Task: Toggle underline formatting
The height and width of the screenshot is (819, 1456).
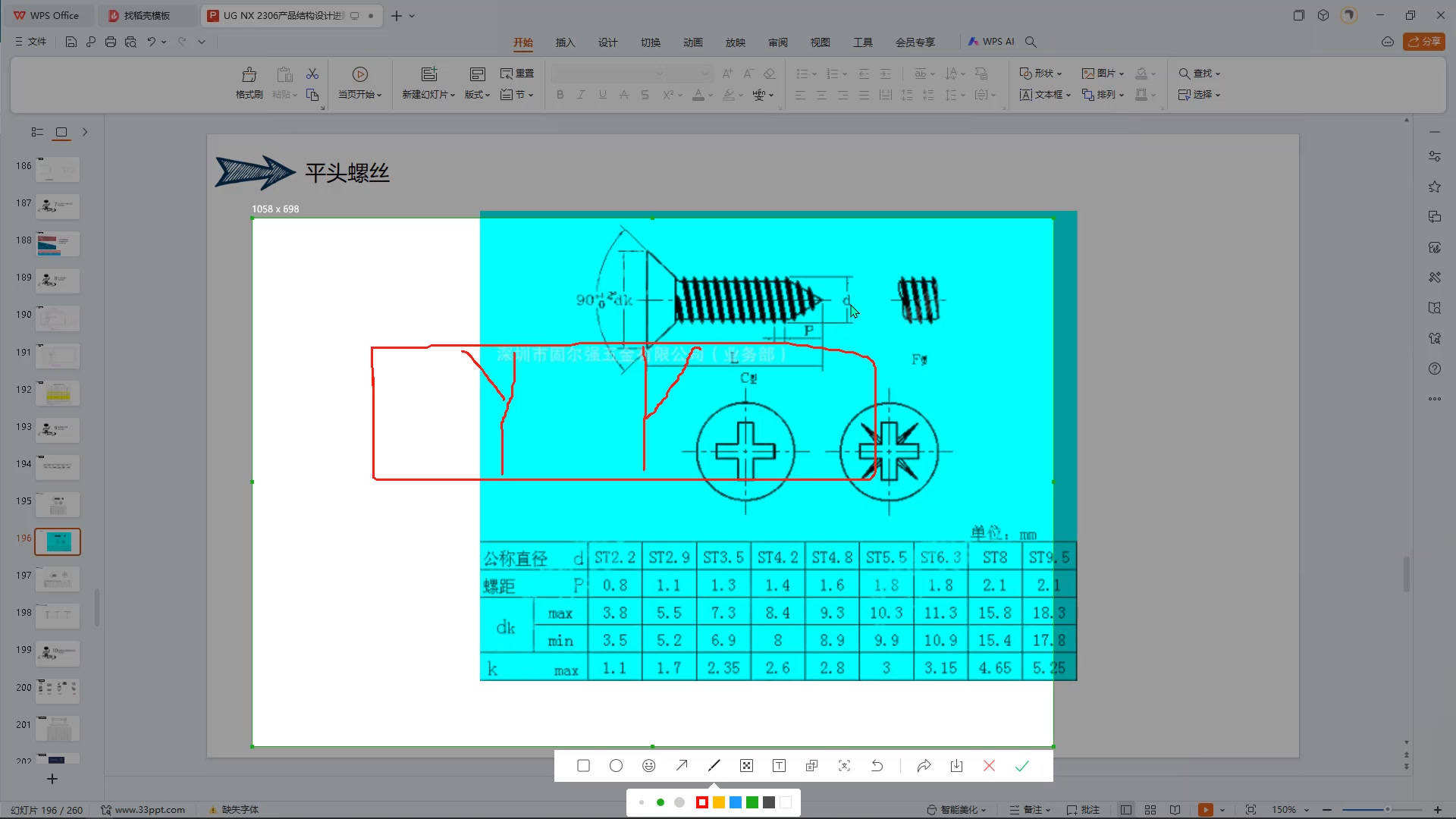Action: 602,94
